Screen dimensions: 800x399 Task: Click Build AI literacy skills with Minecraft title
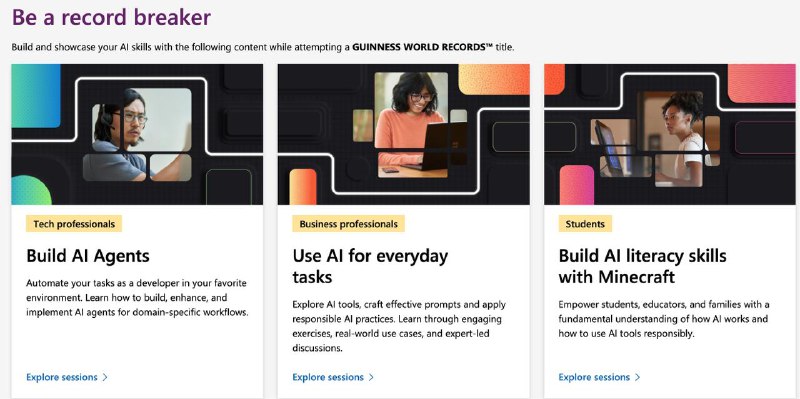pos(643,266)
